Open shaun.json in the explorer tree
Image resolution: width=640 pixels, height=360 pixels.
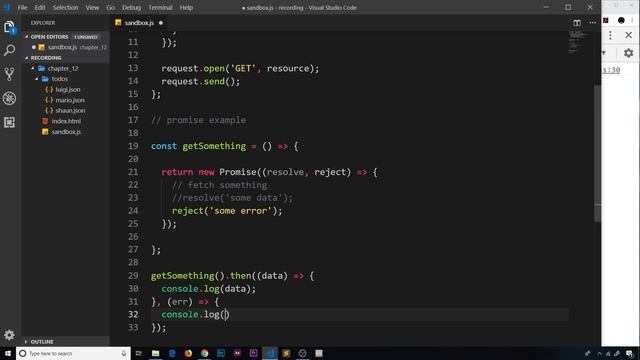70,111
